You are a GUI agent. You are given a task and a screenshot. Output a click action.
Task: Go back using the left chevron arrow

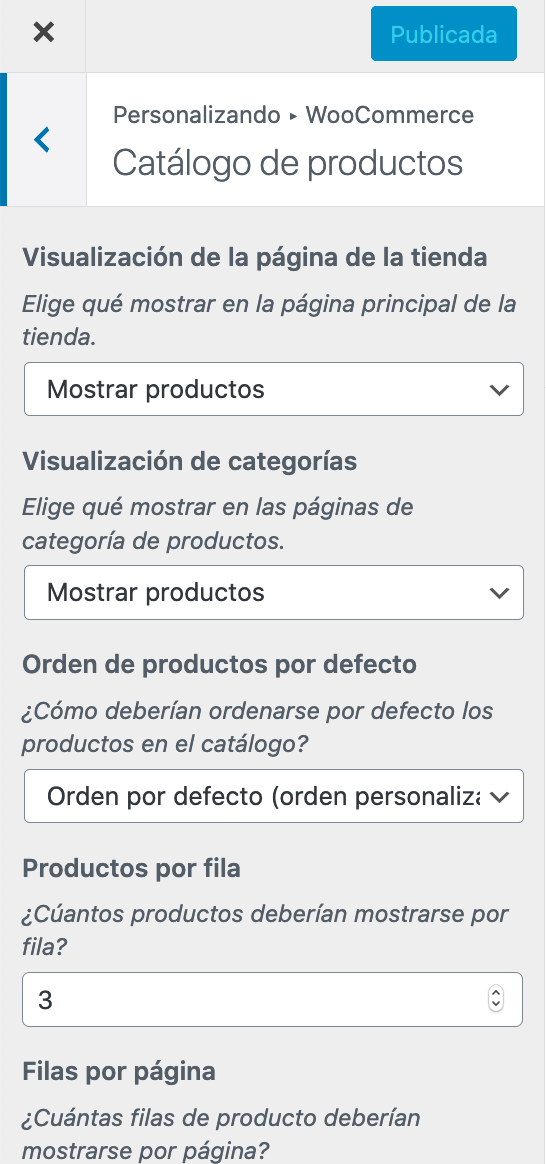44,140
